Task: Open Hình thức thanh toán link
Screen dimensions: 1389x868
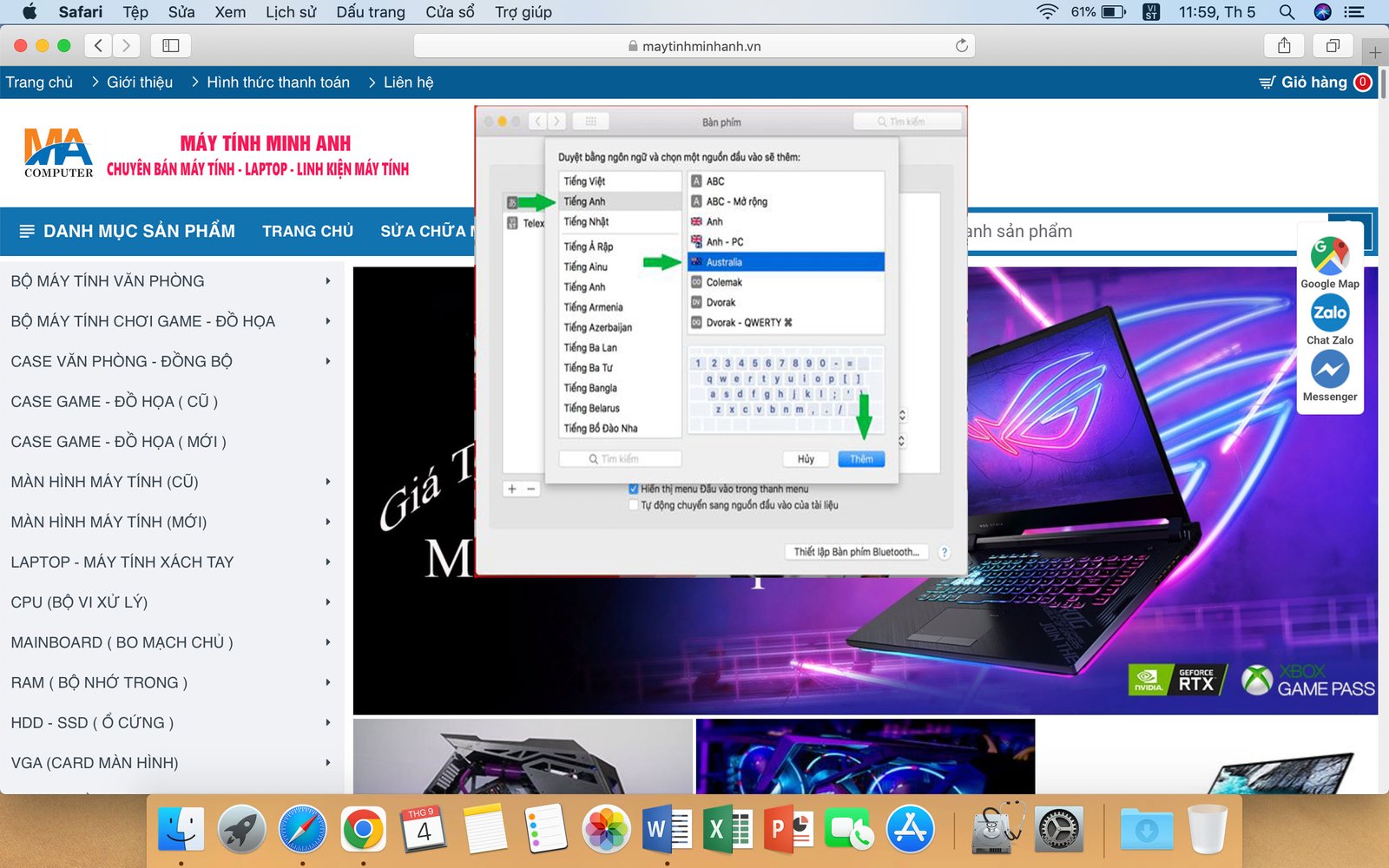Action: click(x=278, y=82)
